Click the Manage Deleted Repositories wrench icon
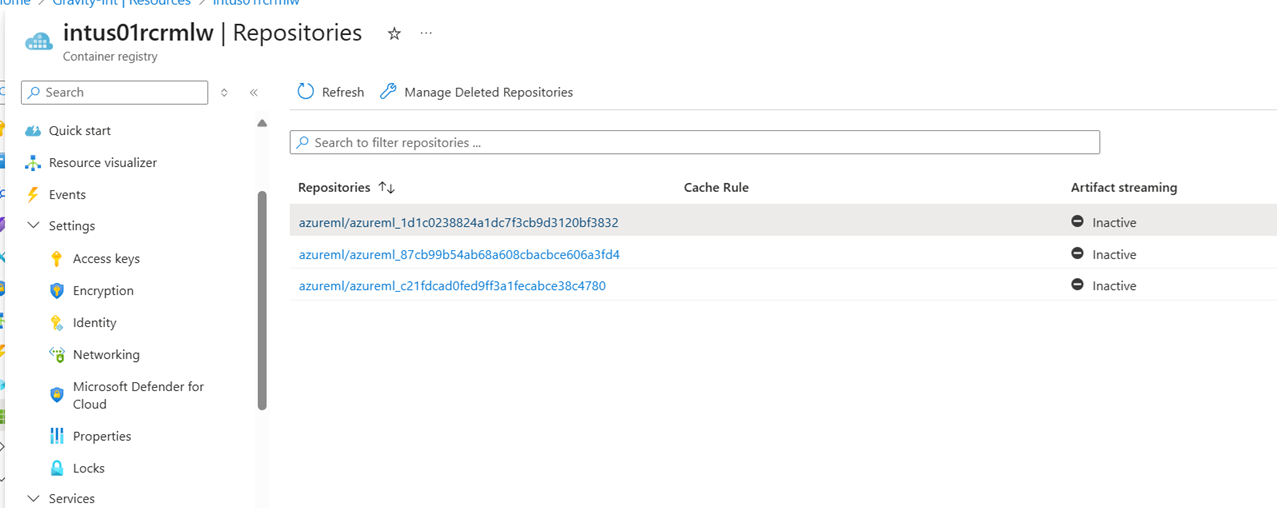1277x508 pixels. [388, 92]
